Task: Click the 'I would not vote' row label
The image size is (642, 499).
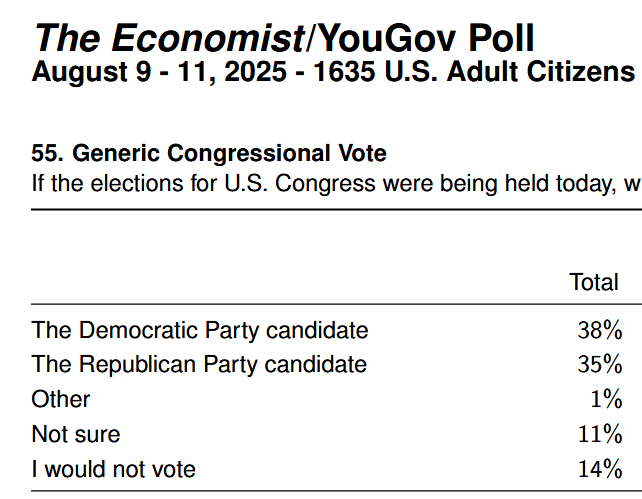Action: pos(114,469)
